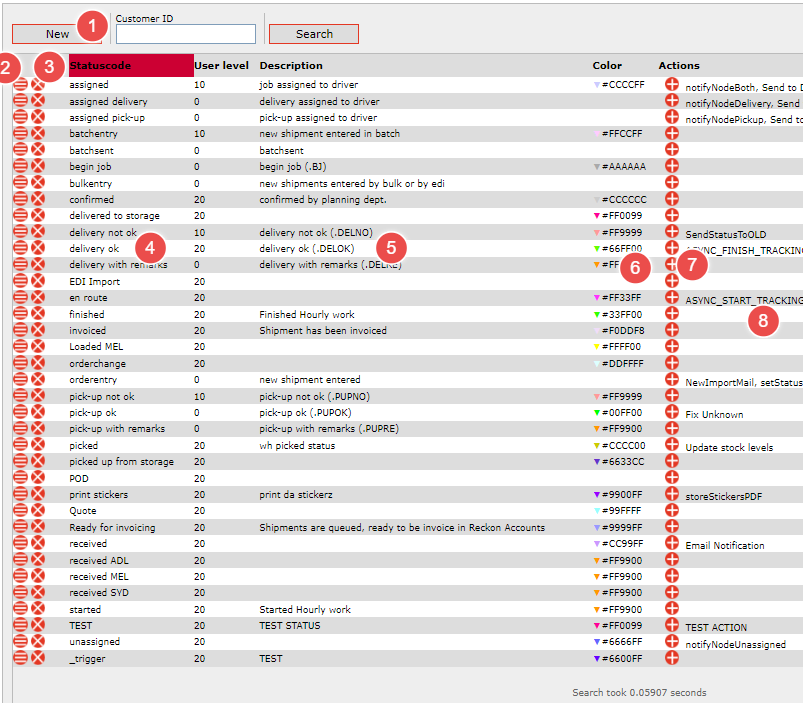Sort by the User level column header
Viewport: 803px width, 703px height.
click(x=221, y=66)
